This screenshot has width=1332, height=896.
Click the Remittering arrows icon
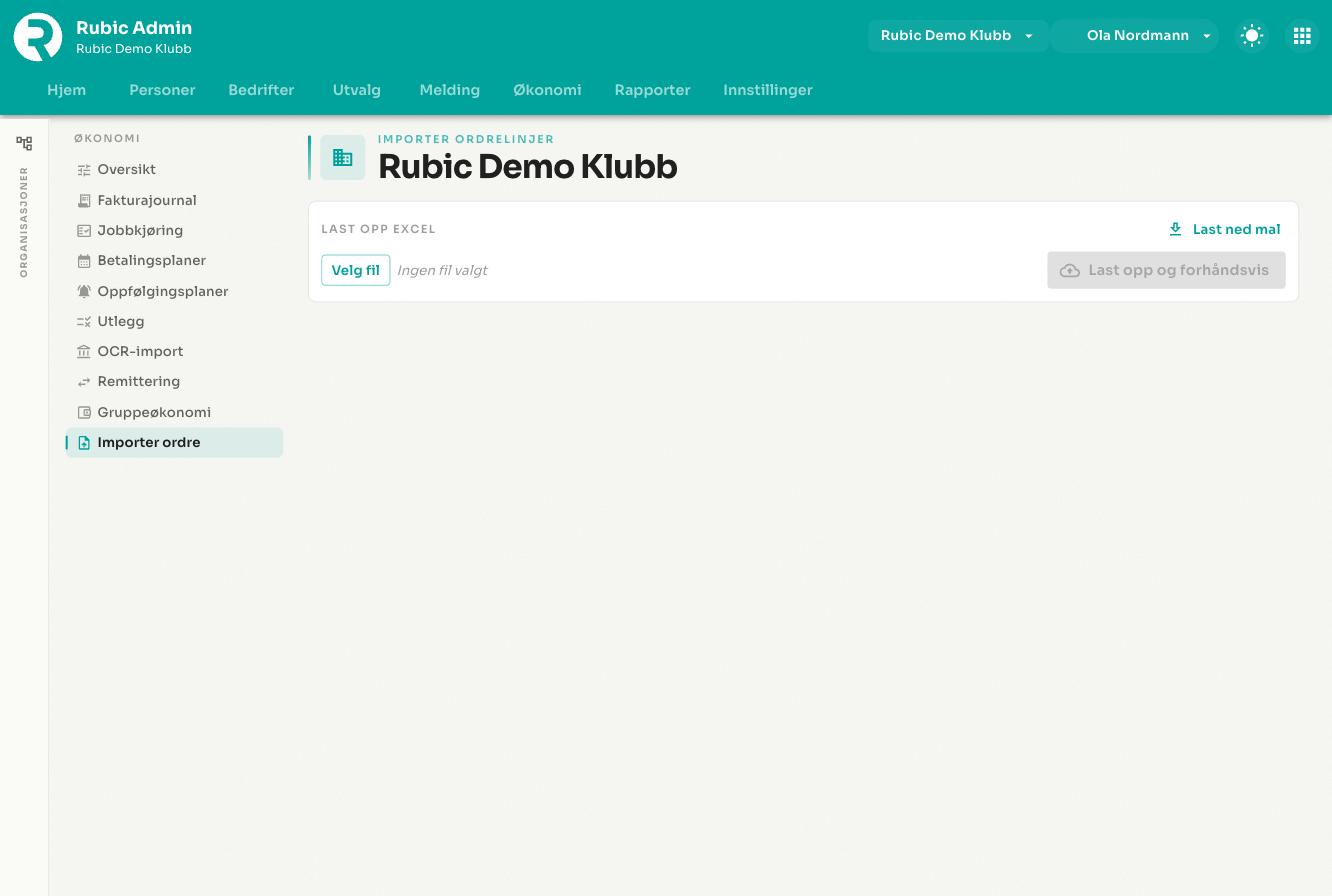coord(84,382)
